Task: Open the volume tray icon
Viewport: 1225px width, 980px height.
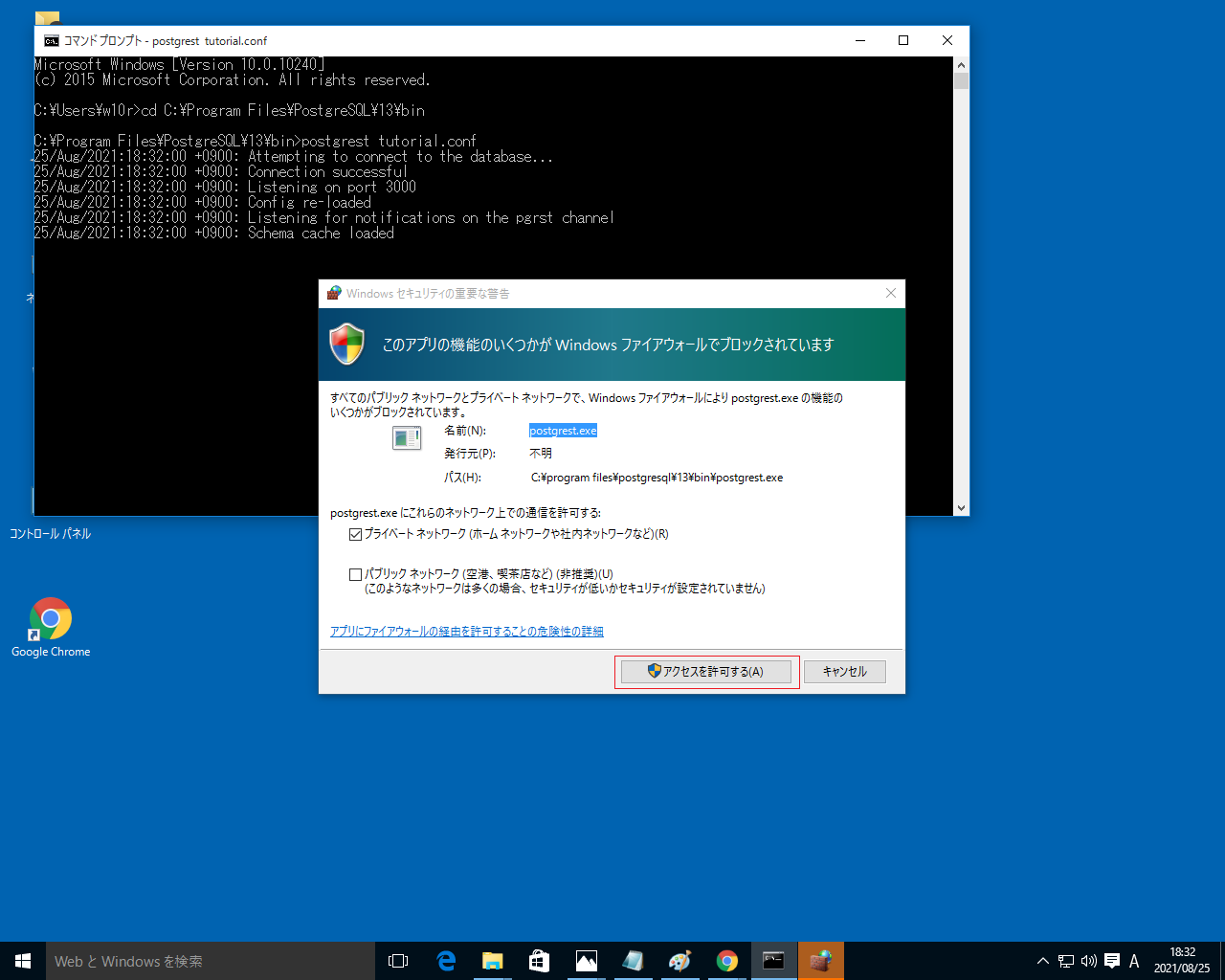Action: (x=1089, y=961)
